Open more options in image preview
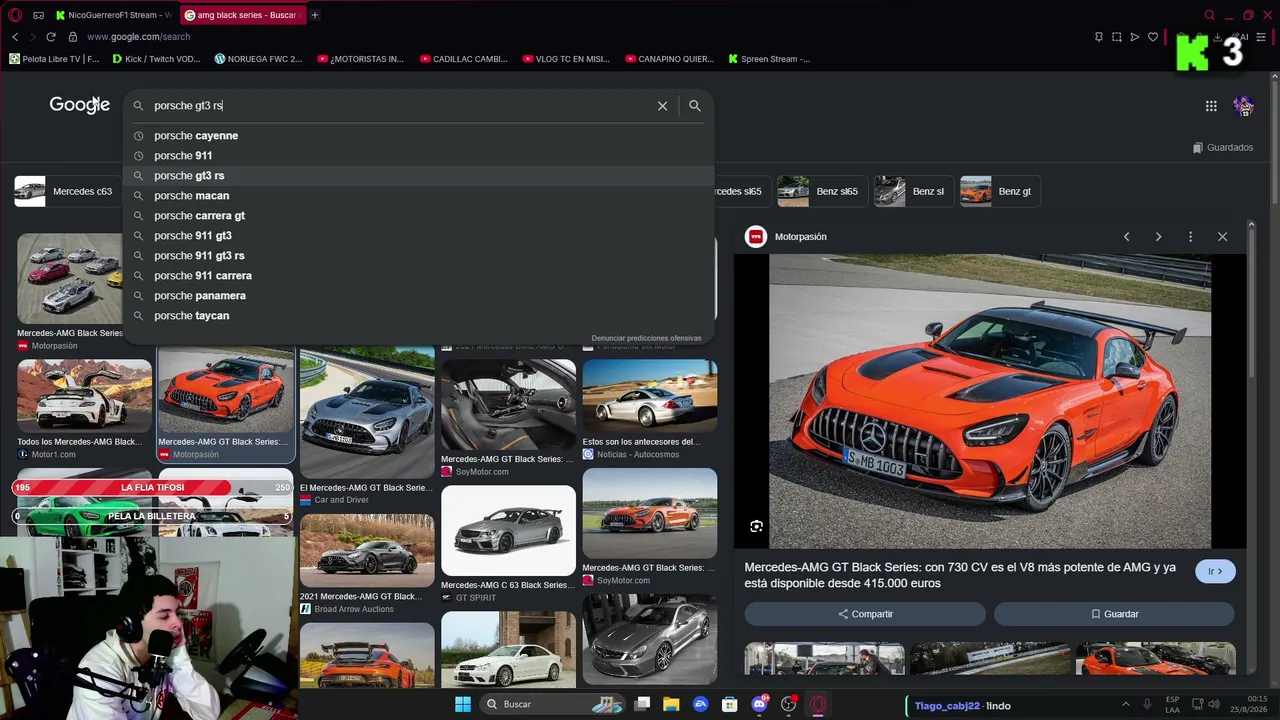 (1190, 237)
